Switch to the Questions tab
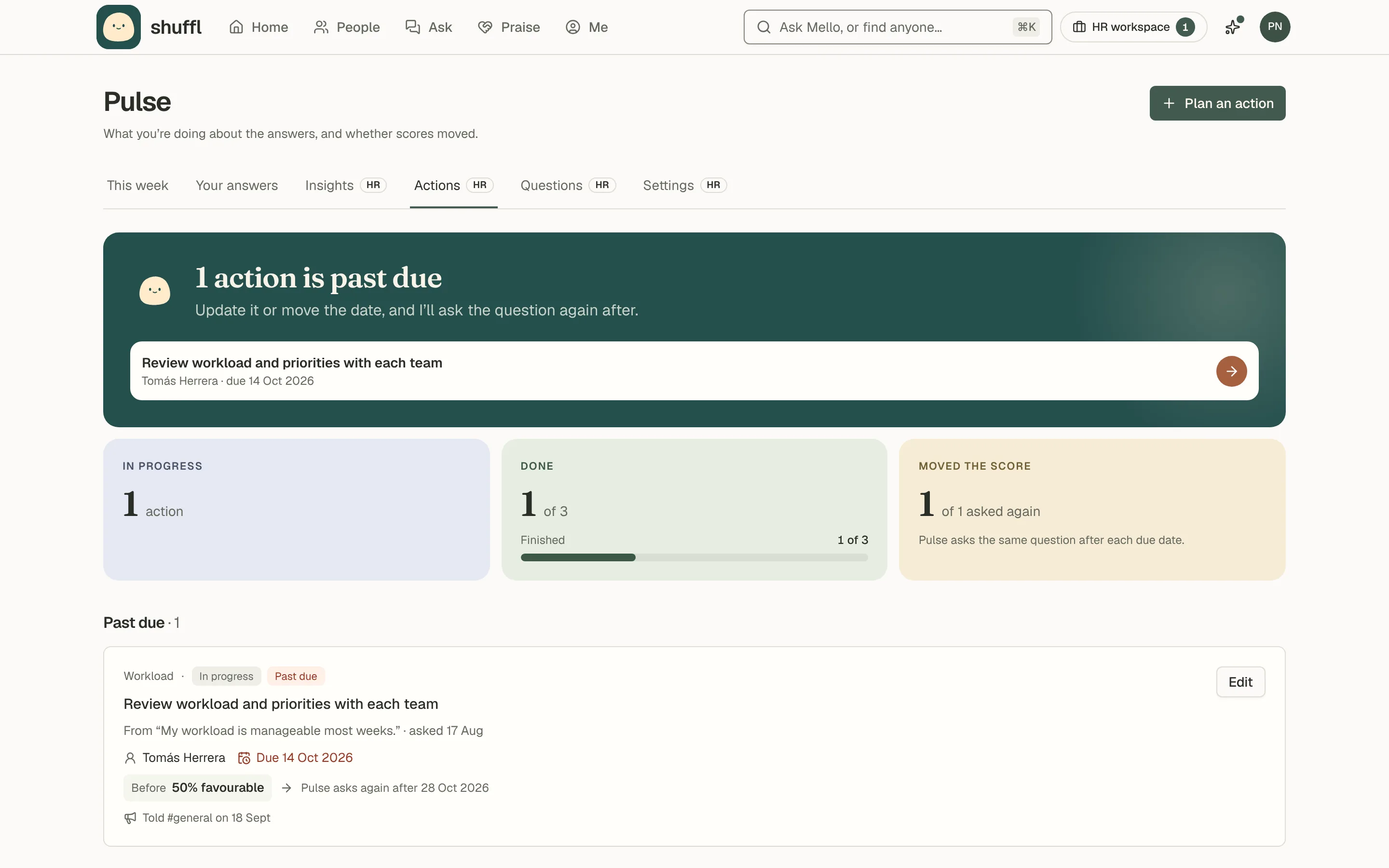Viewport: 1389px width, 868px height. (x=568, y=186)
